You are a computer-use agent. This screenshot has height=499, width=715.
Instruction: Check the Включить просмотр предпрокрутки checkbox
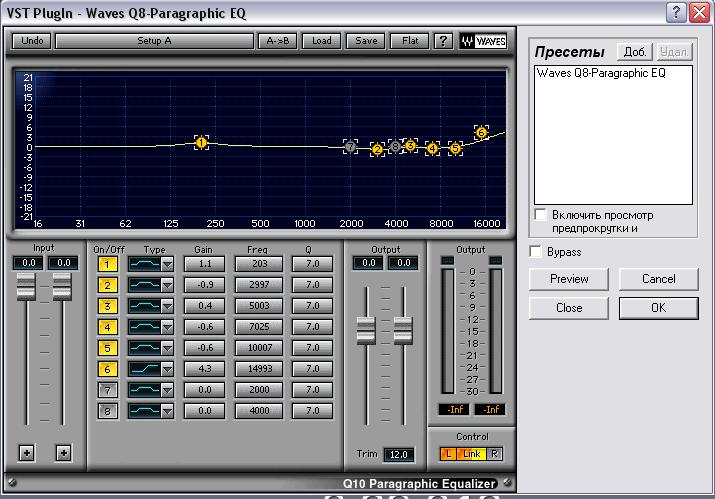[540, 215]
